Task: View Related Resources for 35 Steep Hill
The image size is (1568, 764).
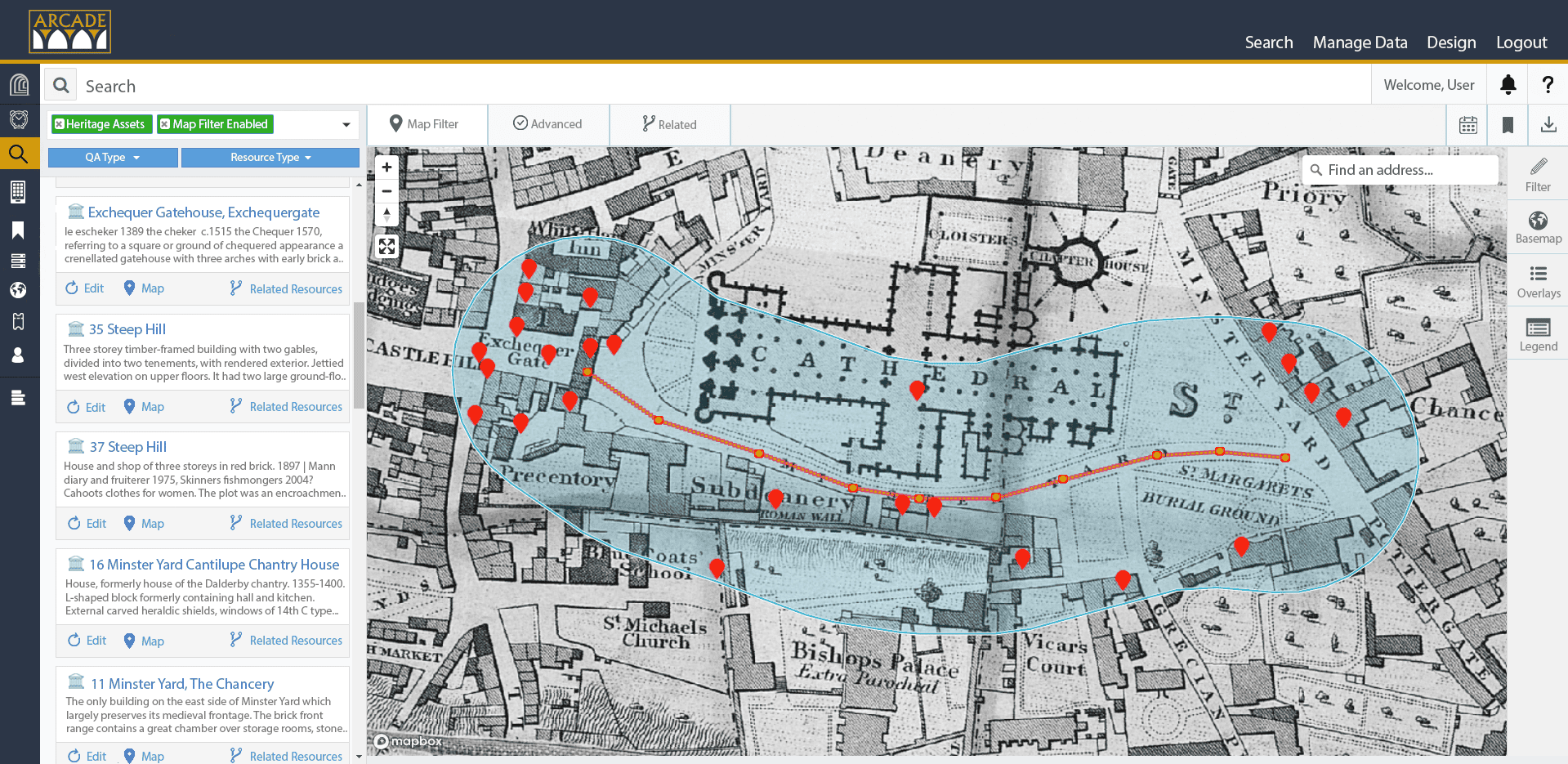Action: pos(286,406)
